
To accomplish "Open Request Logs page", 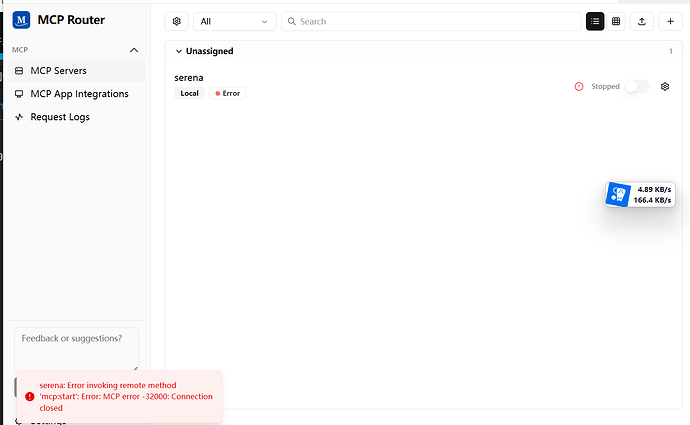I will [x=77, y=117].
